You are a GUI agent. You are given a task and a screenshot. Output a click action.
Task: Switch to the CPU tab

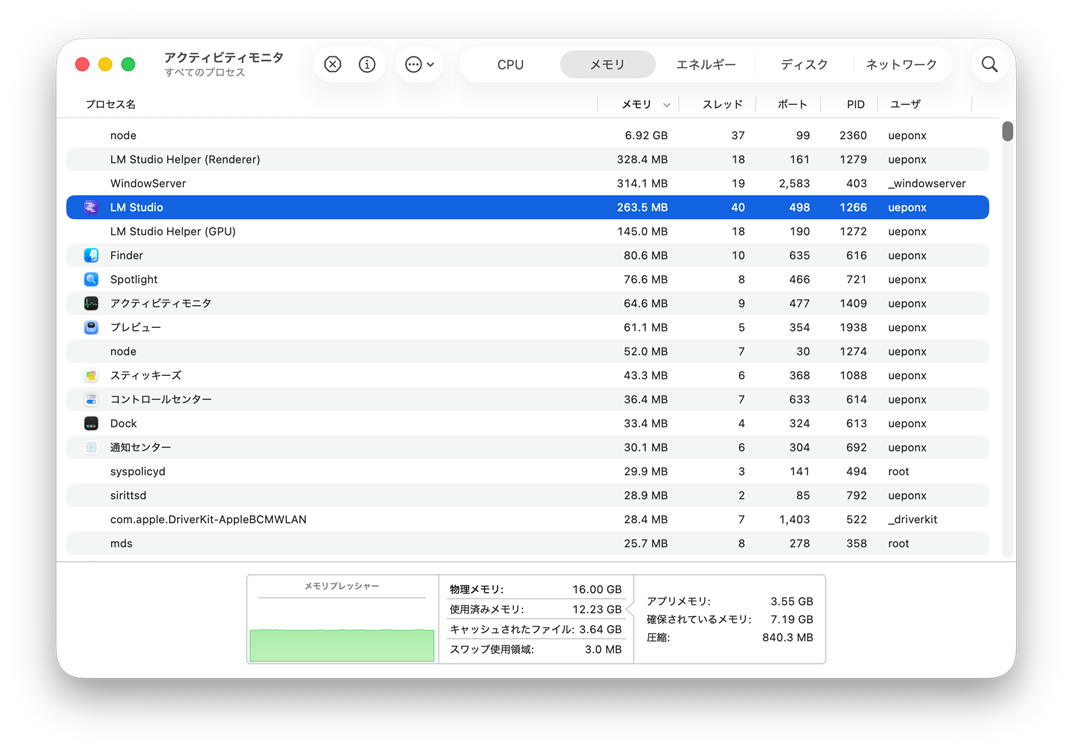coord(510,64)
